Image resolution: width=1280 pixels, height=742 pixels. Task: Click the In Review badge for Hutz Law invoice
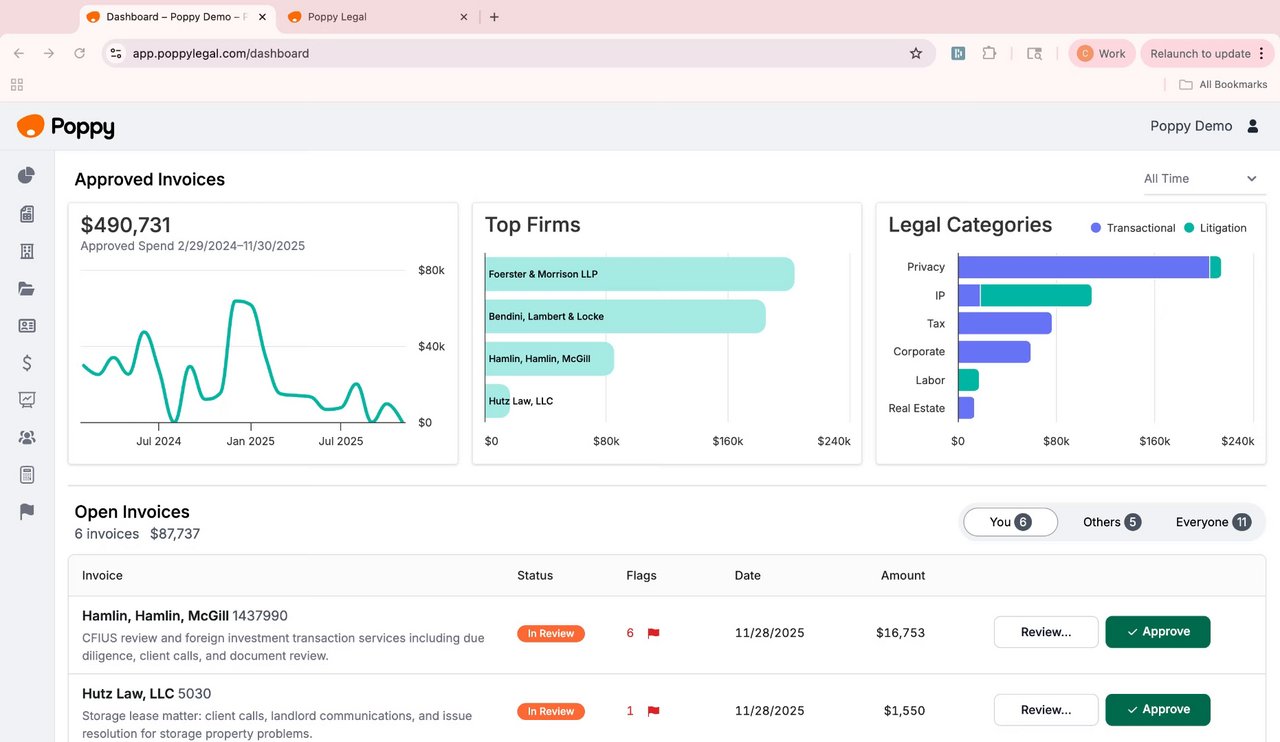(x=551, y=711)
